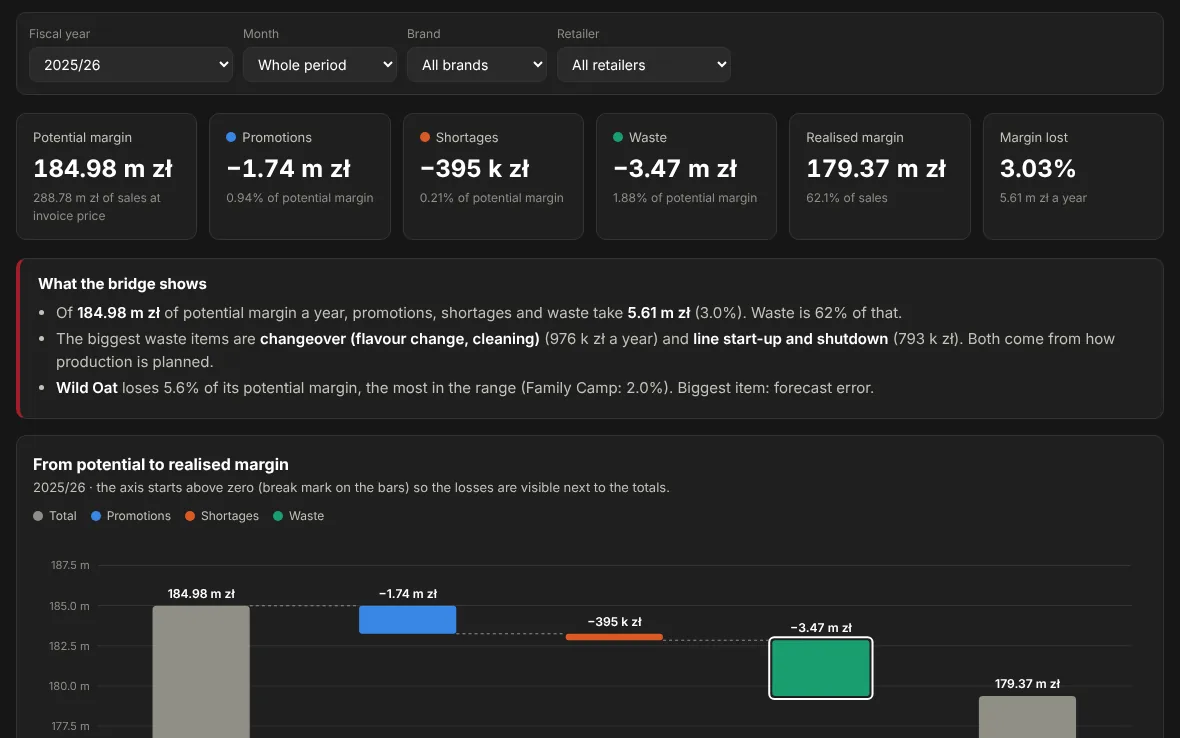
Task: Click '5.61 m zł a year' text
Action: [x=1043, y=198]
